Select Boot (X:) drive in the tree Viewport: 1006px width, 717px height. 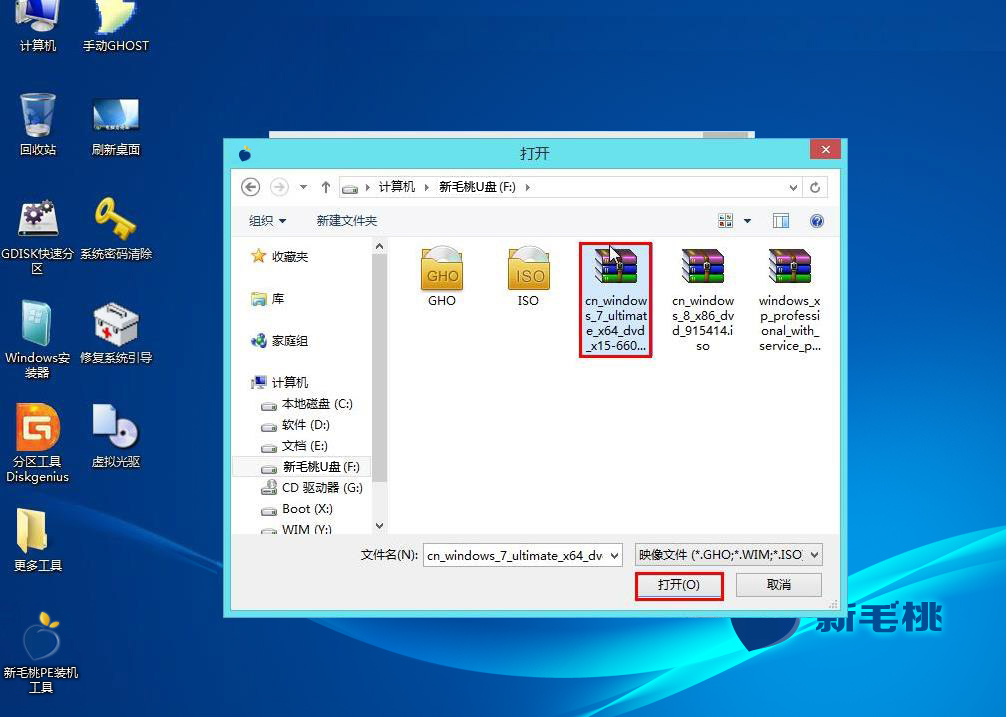[x=296, y=509]
